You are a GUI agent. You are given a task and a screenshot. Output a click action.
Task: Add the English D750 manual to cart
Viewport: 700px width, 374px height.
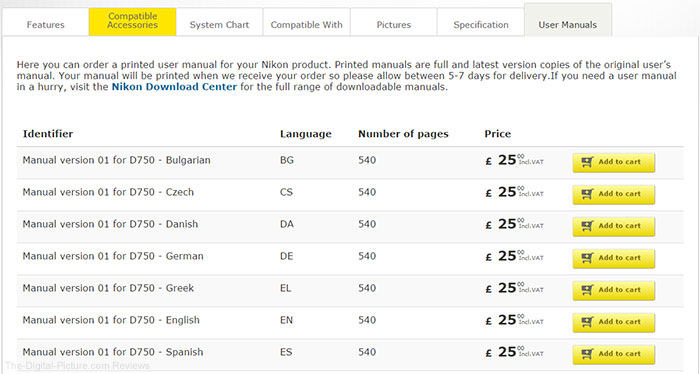(614, 322)
